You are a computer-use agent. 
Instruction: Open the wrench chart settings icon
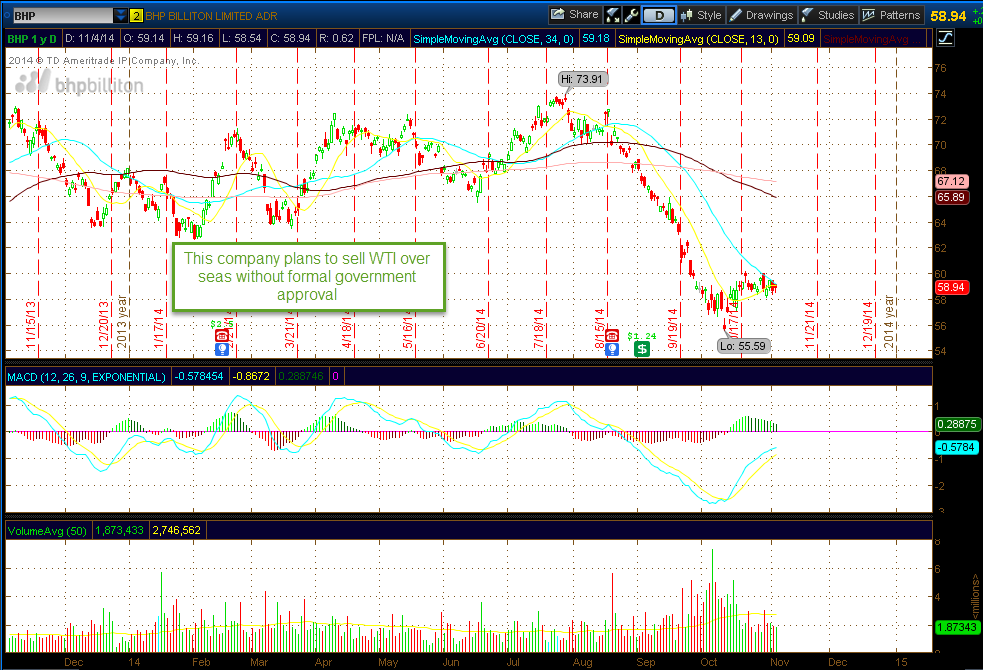pyautogui.click(x=631, y=15)
